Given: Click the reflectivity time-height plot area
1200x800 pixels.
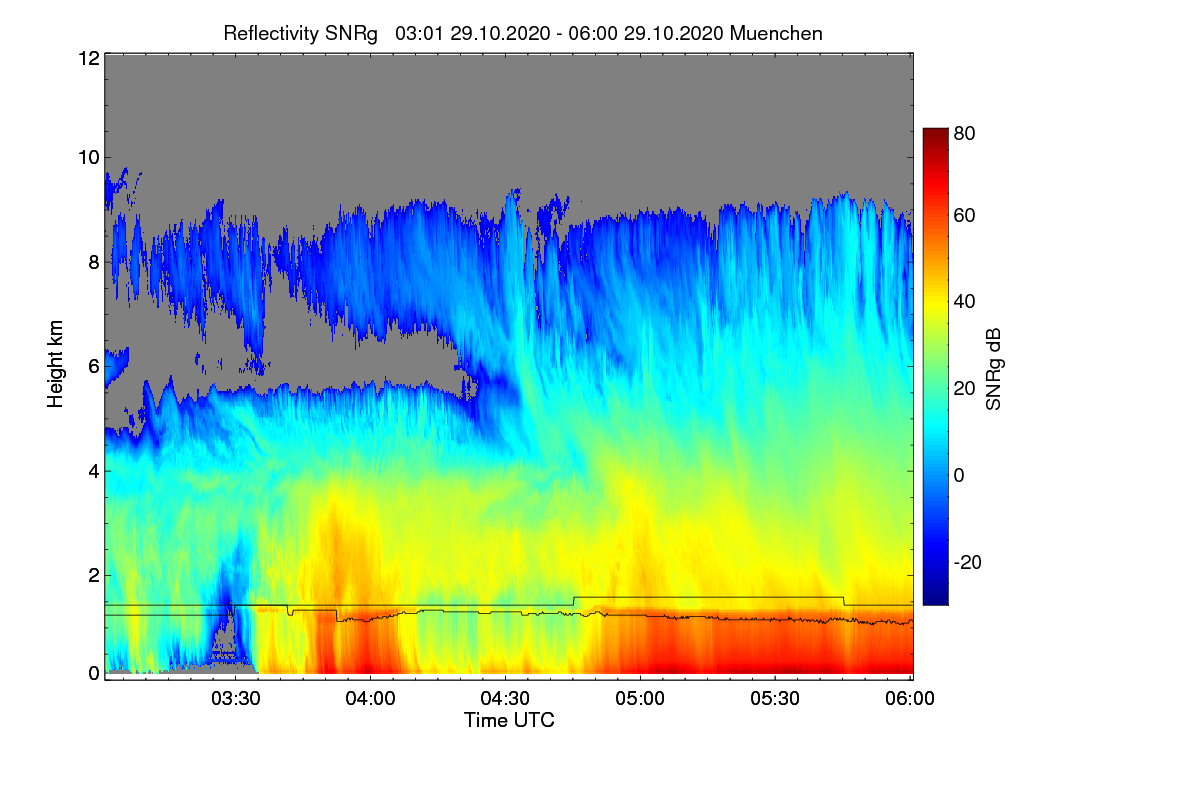Looking at the screenshot, I should [509, 366].
